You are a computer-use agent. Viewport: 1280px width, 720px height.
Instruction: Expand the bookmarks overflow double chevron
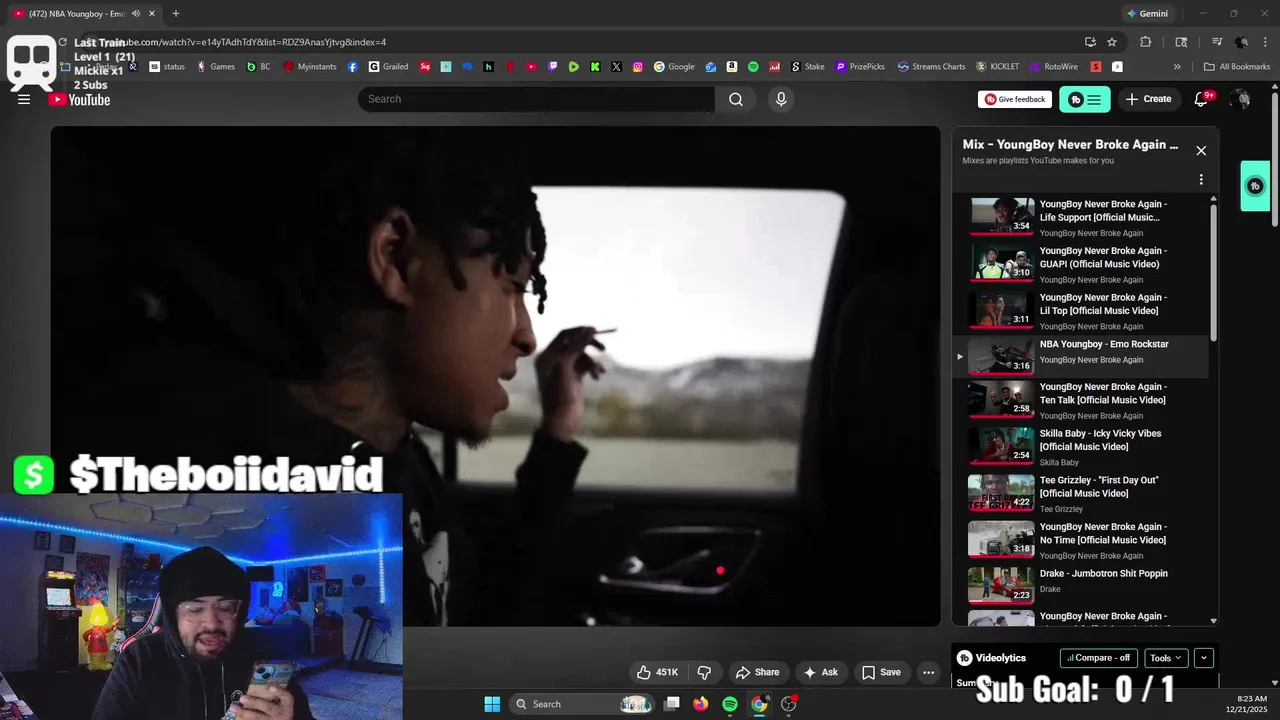(x=1177, y=67)
